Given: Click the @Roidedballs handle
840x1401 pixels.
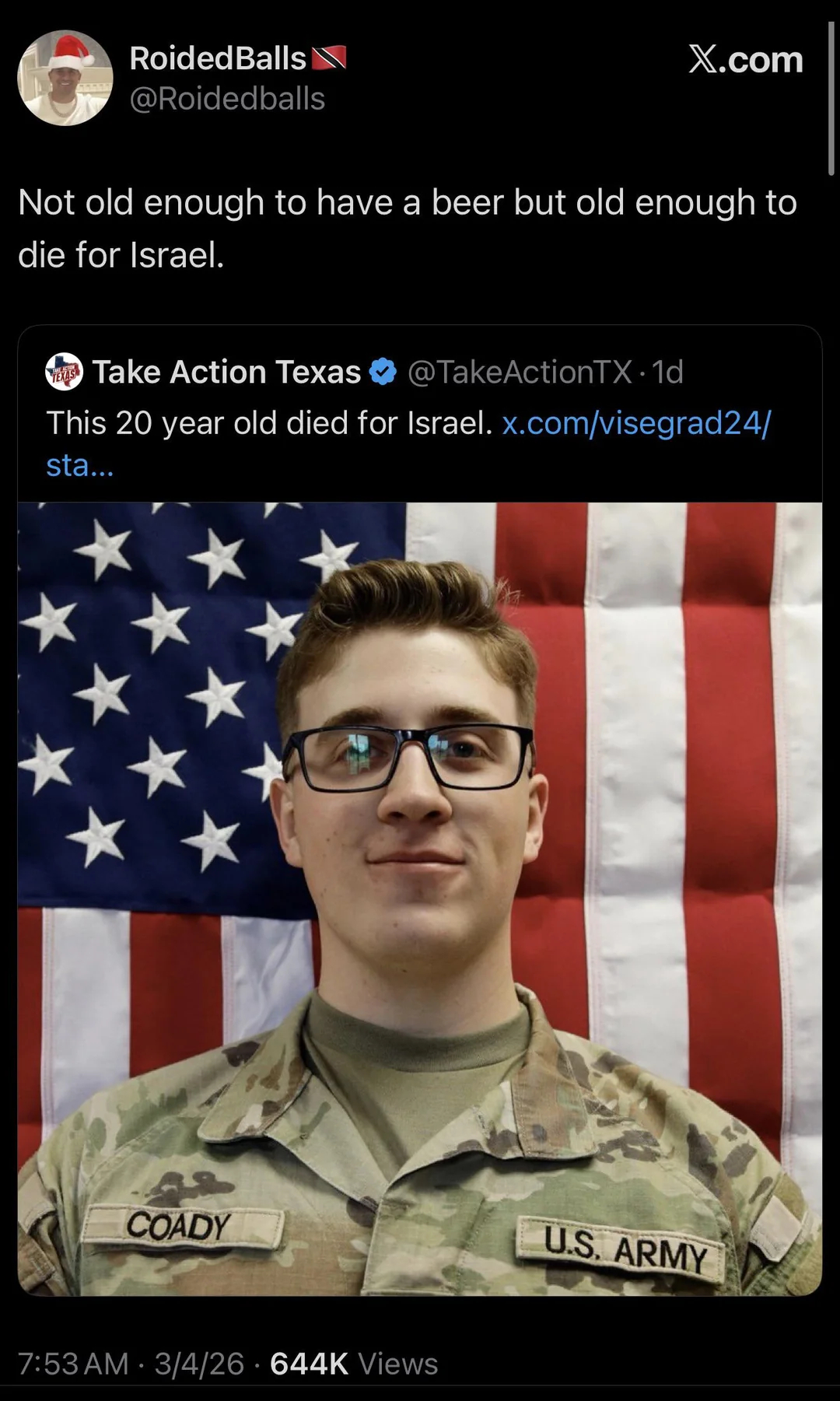Looking at the screenshot, I should click(227, 99).
